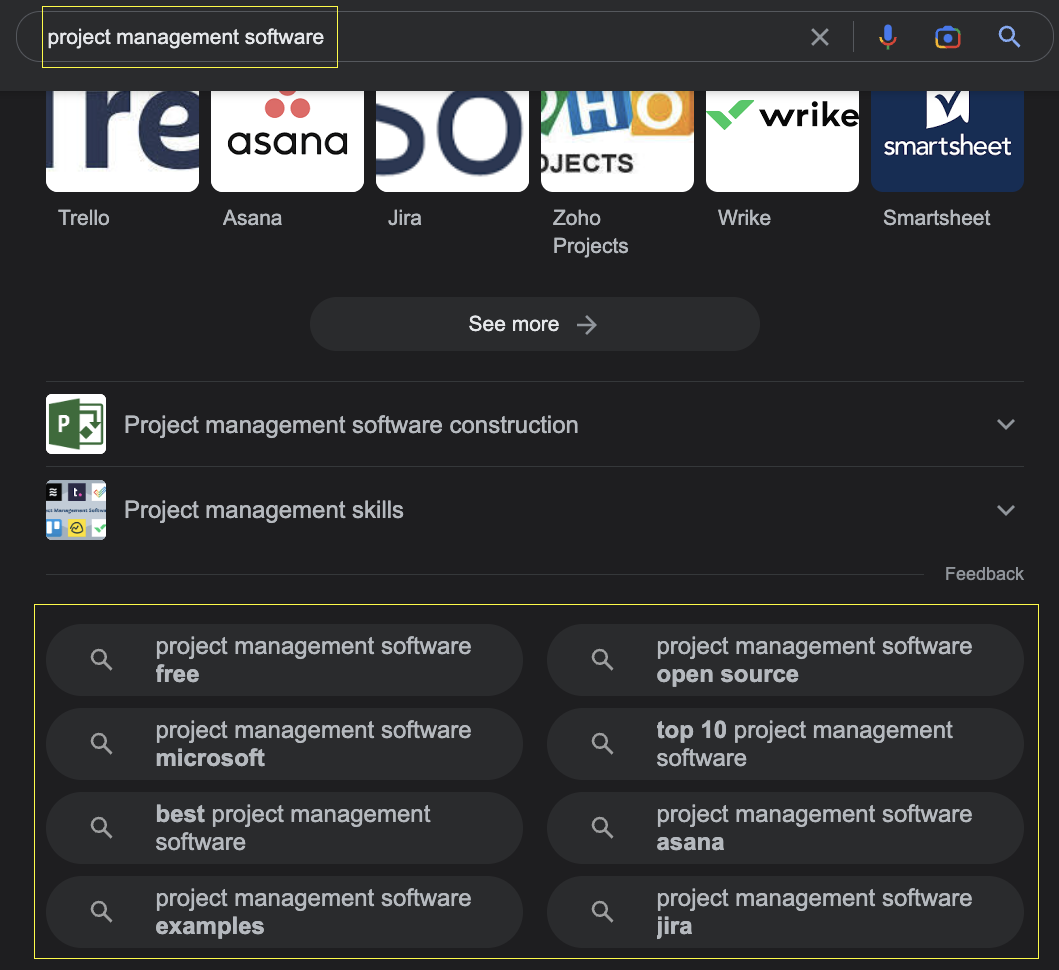Expand 'Project management software construction' row
The image size is (1059, 970).
(1006, 424)
